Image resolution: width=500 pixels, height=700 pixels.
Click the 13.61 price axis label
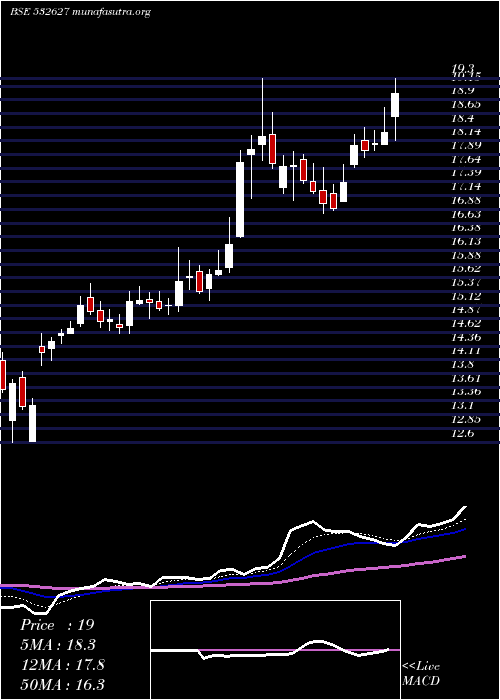click(x=466, y=379)
